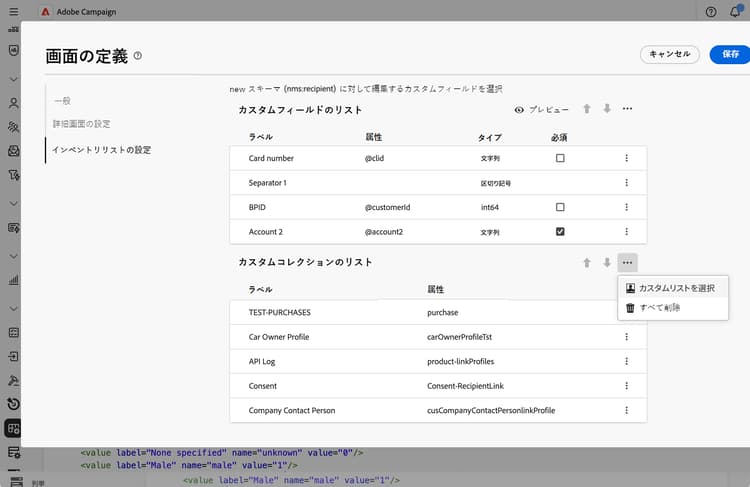The image size is (750, 487).
Task: Click the shield icon in left sidebar
Action: coord(13,50)
